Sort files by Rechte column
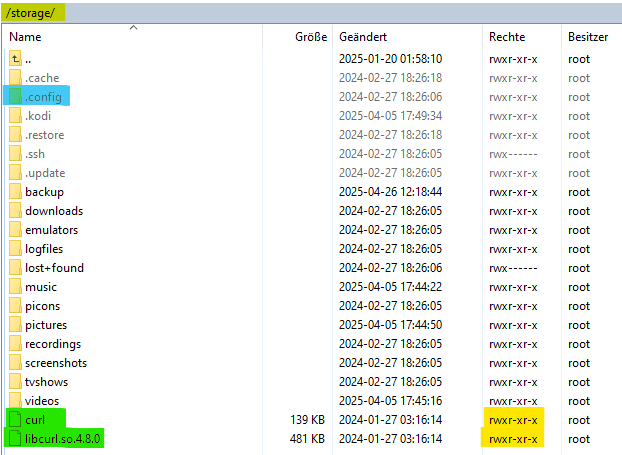 [506, 36]
